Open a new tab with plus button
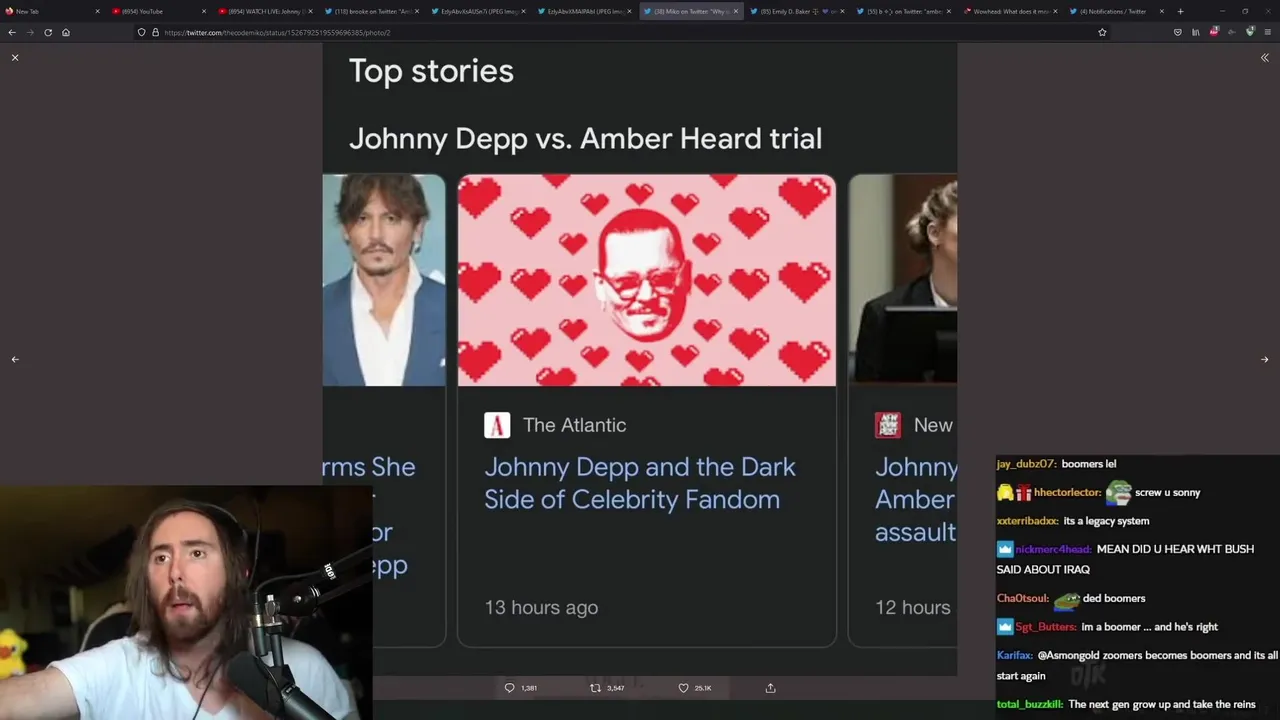The width and height of the screenshot is (1280, 720). point(1180,11)
